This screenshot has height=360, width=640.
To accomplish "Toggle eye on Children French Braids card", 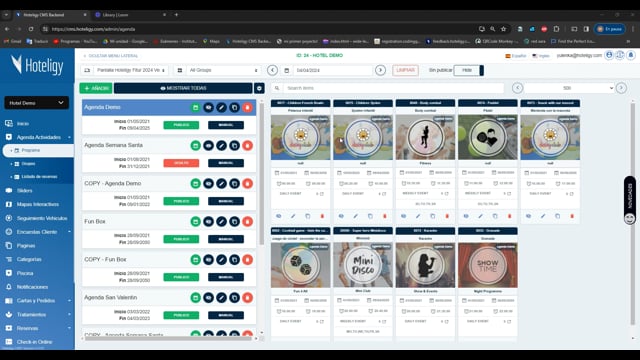I will coord(279,216).
